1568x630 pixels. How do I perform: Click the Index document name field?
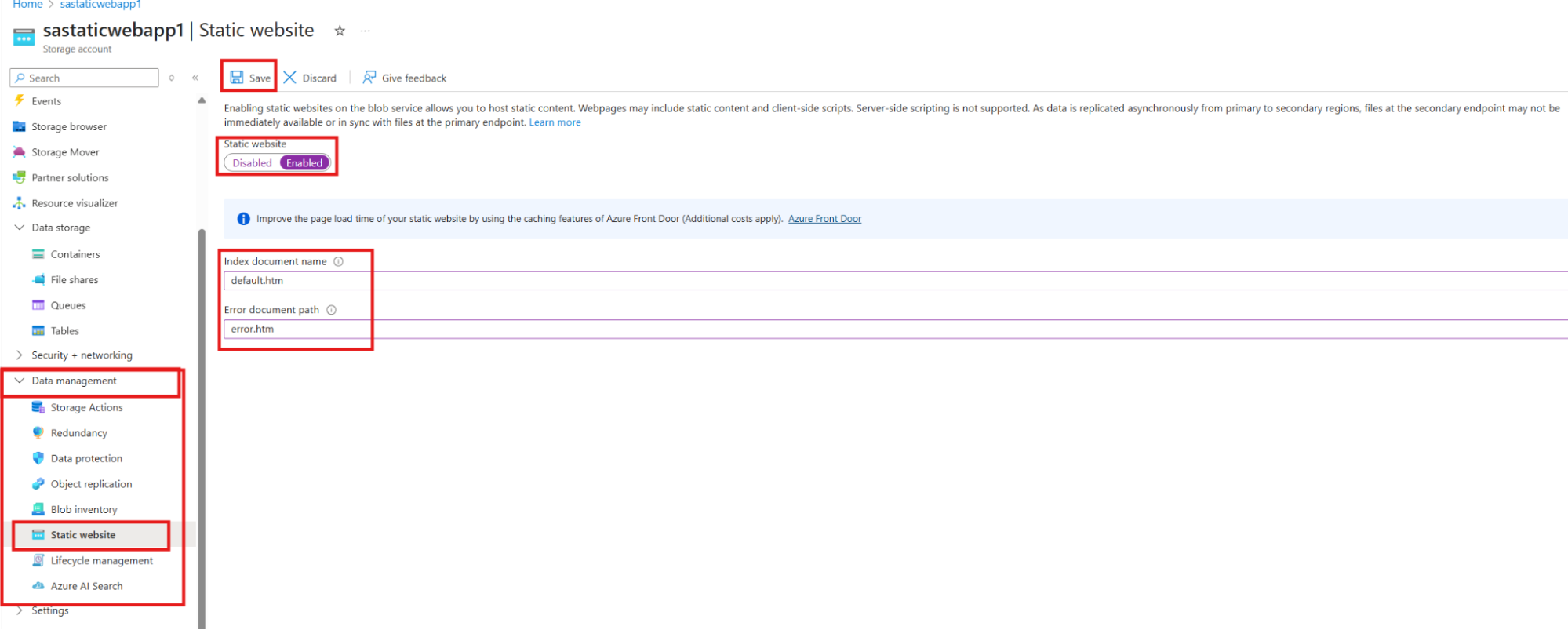[896, 280]
